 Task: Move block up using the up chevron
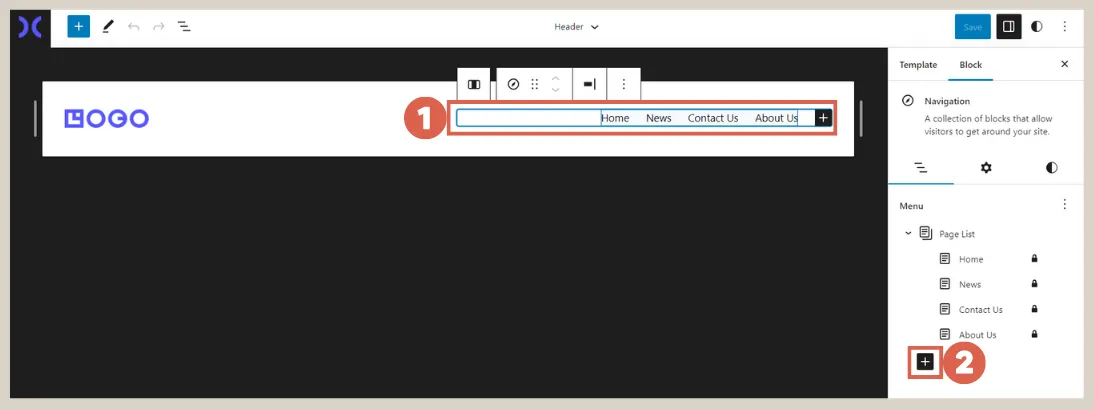[555, 78]
